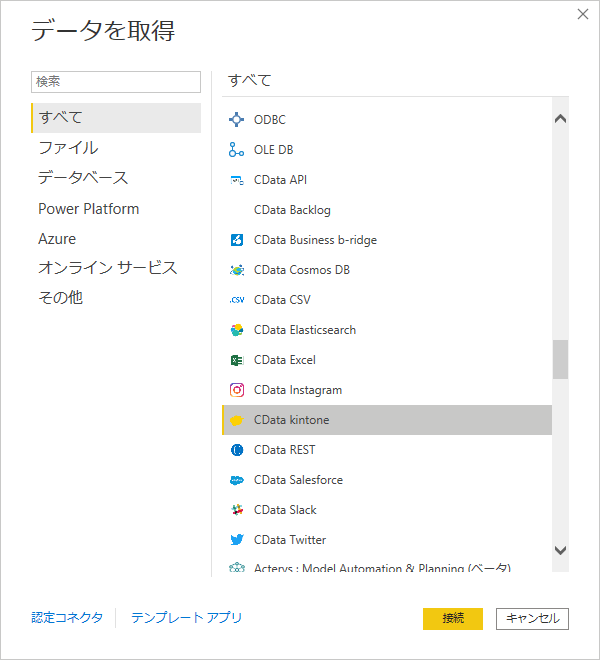Click the キャンセル button
This screenshot has width=600, height=660.
coord(532,619)
